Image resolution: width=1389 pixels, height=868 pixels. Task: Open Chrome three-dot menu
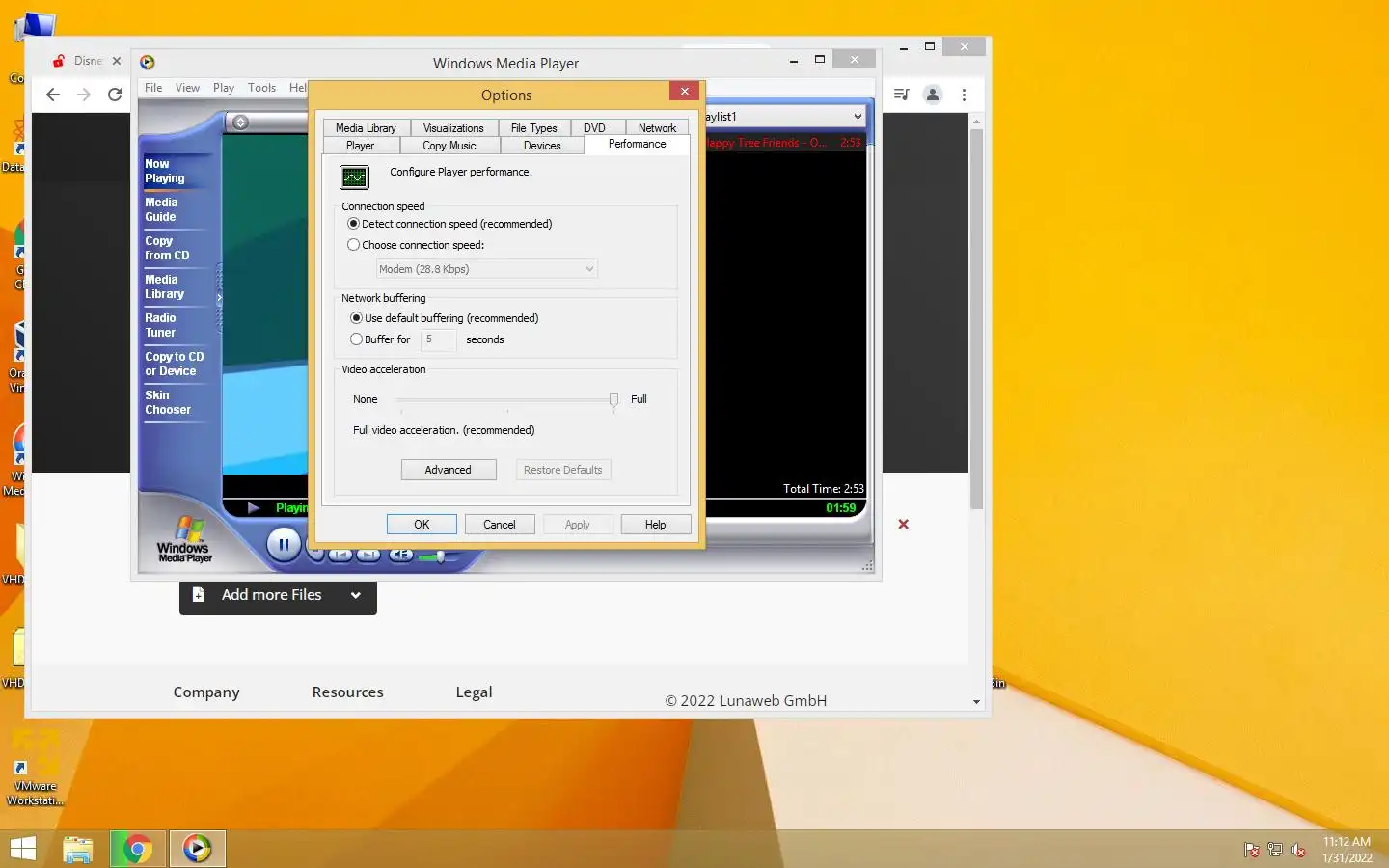tap(964, 95)
